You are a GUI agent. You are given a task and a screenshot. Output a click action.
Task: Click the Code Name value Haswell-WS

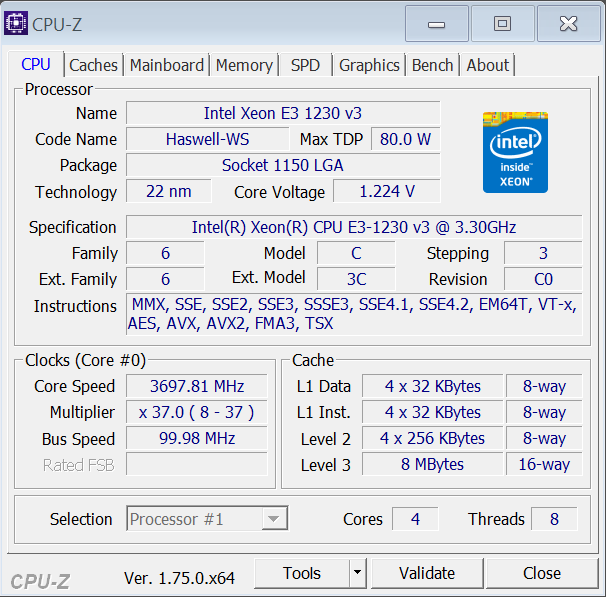click(x=208, y=139)
